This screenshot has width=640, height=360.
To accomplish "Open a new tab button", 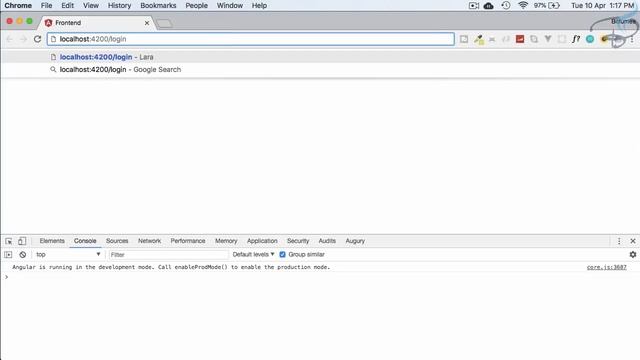I will pyautogui.click(x=164, y=24).
